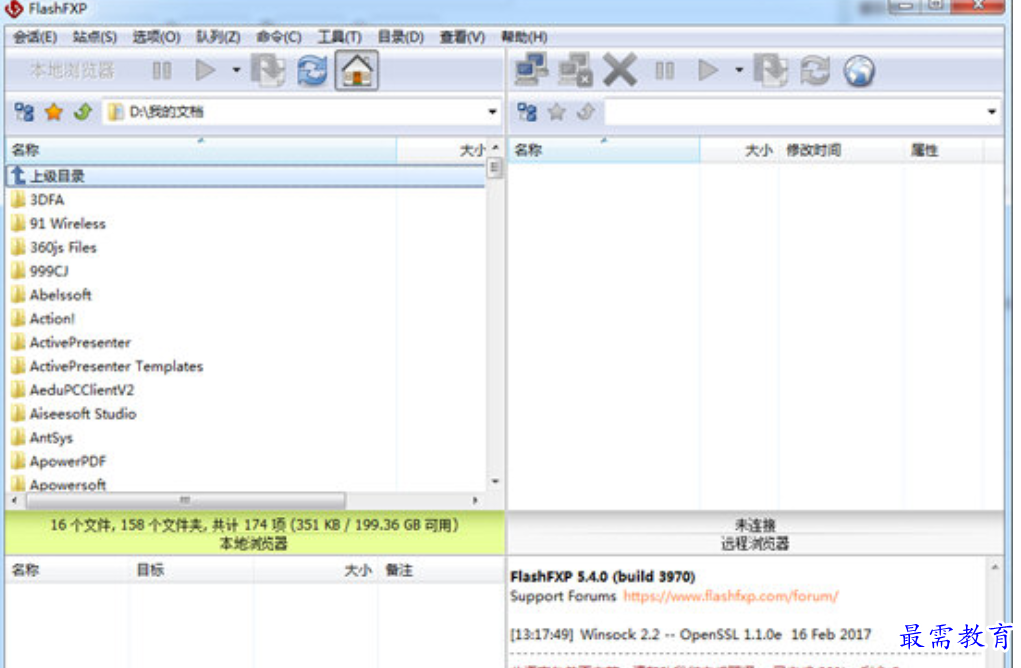Click the local list scroll-down arrow
The image size is (1021, 668).
coord(495,482)
